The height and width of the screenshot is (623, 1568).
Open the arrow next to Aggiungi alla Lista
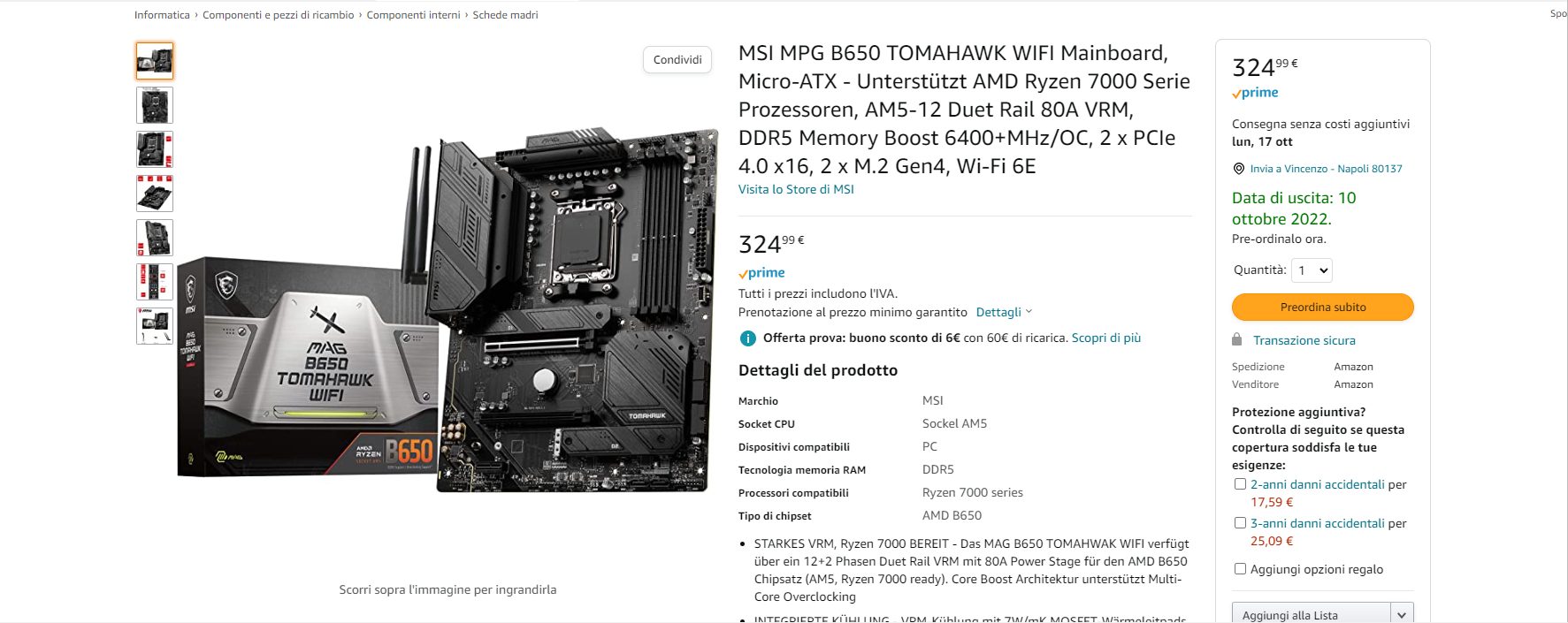[x=1402, y=615]
